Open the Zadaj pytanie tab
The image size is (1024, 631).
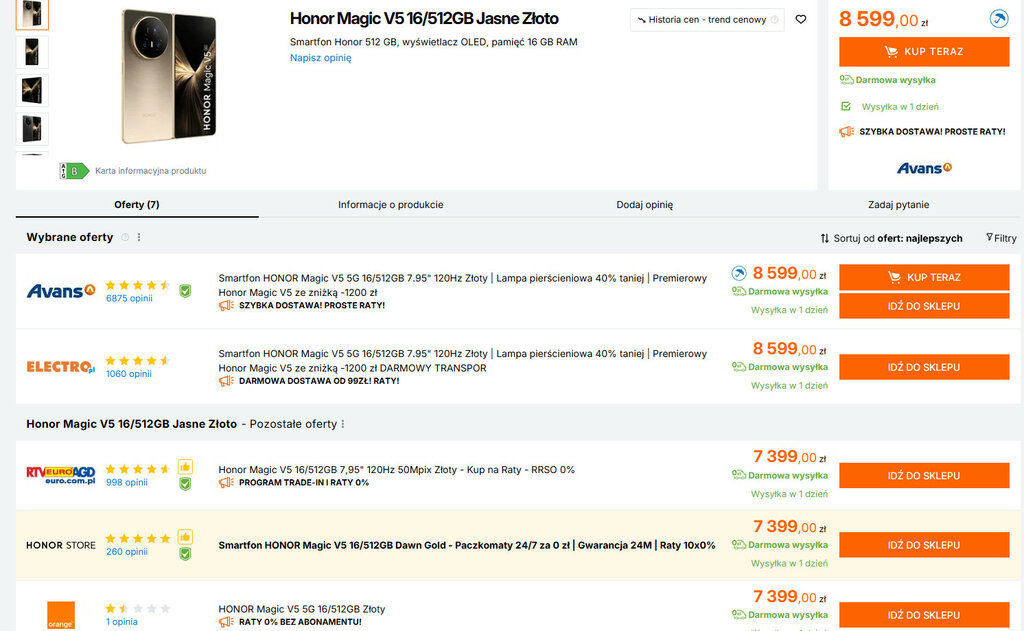[x=898, y=204]
